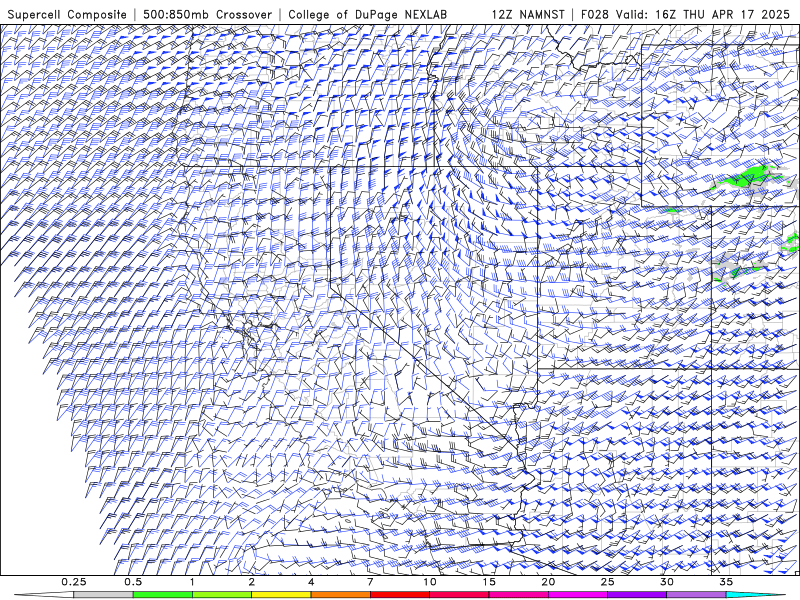The height and width of the screenshot is (600, 800).
Task: Click College of DuPage NEXLAB text
Action: point(368,14)
